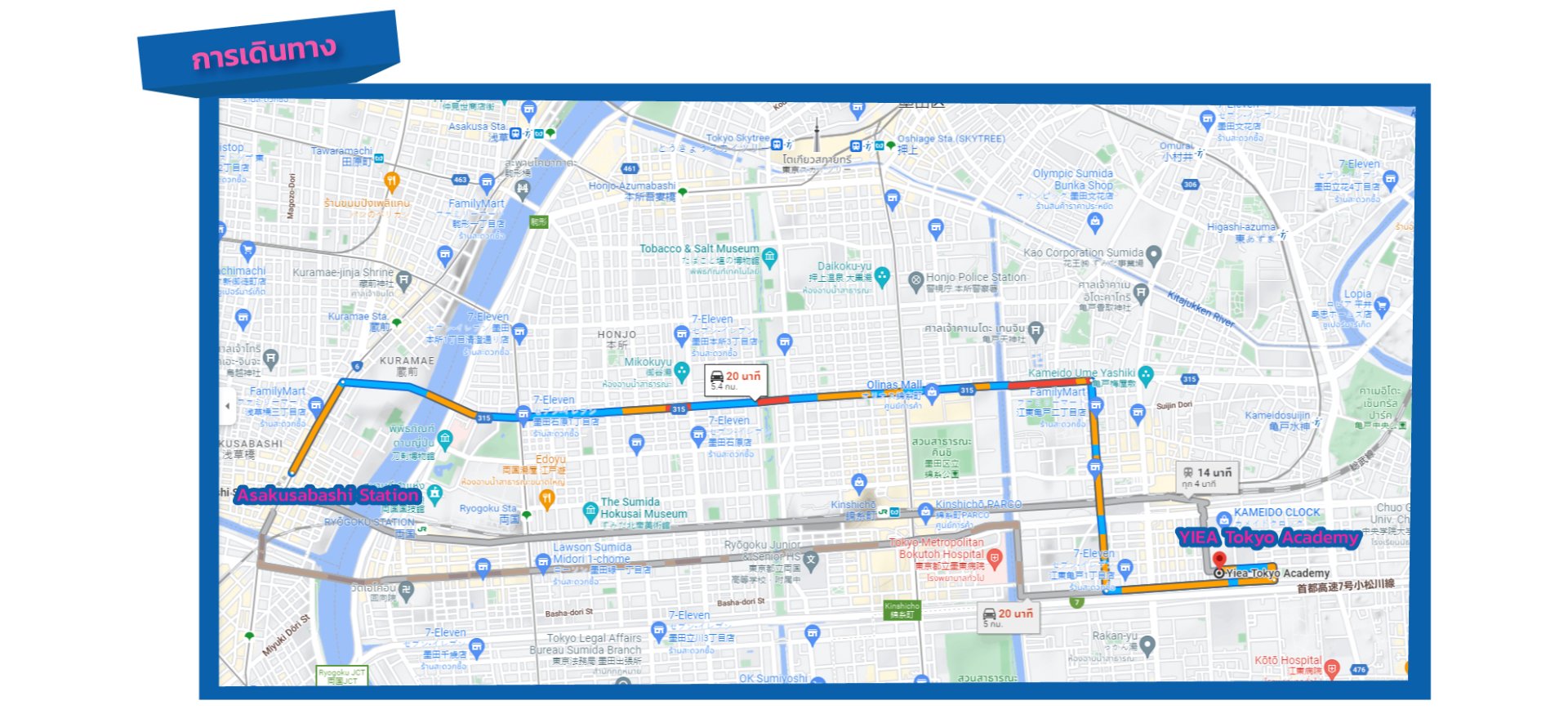Select the 14-minute transit route label
This screenshot has width=1568, height=714.
1206,476
